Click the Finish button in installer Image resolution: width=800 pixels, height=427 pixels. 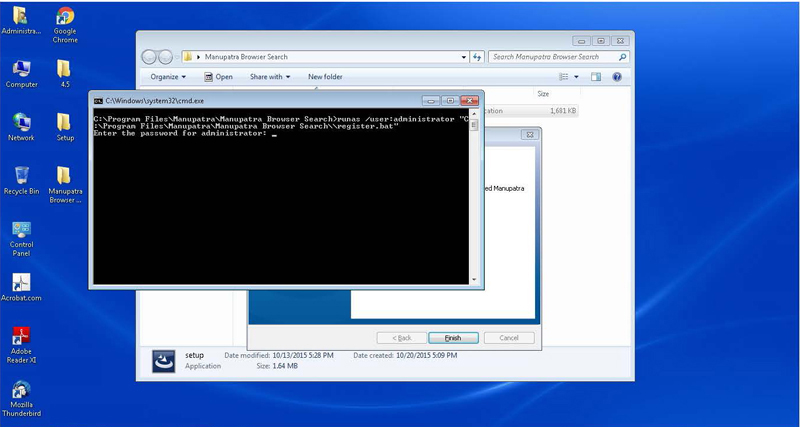coord(453,338)
